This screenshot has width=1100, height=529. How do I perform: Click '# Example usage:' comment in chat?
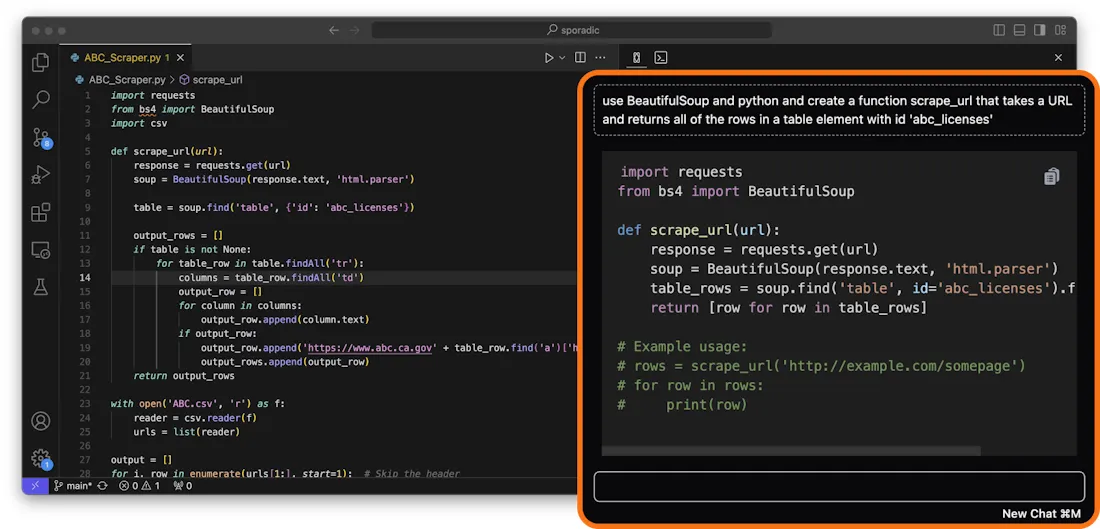tap(682, 347)
